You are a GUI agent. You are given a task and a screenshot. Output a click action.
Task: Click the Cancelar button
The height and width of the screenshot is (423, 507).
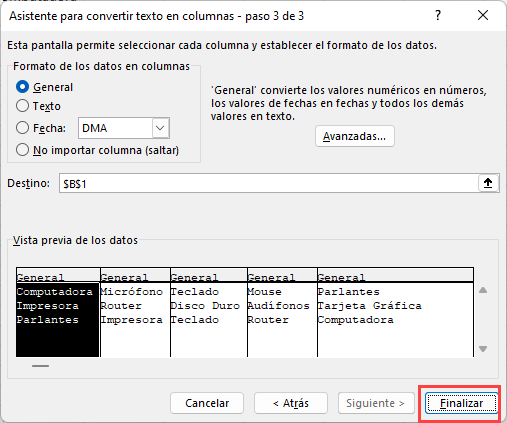207,403
